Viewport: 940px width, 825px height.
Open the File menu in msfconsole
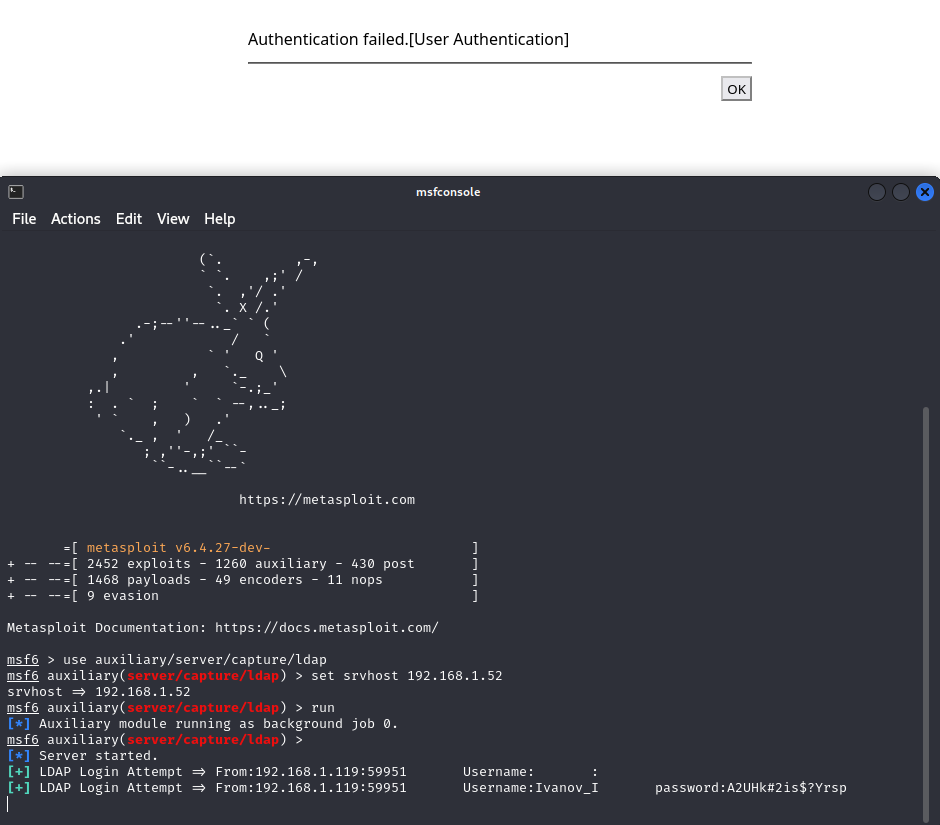coord(24,219)
